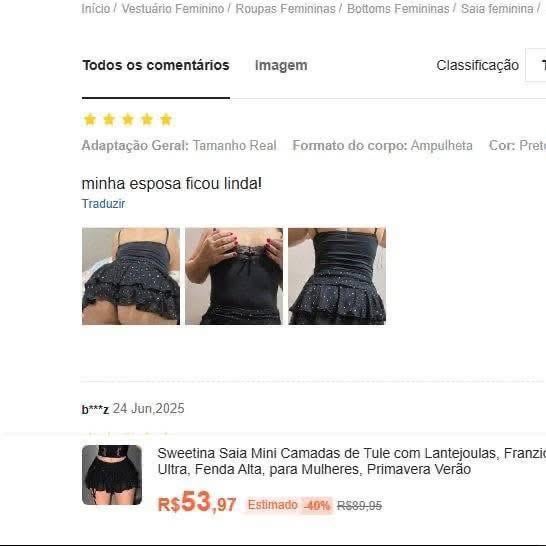Click the first yellow rating star
This screenshot has height=546, width=546.
pyautogui.click(x=90, y=119)
